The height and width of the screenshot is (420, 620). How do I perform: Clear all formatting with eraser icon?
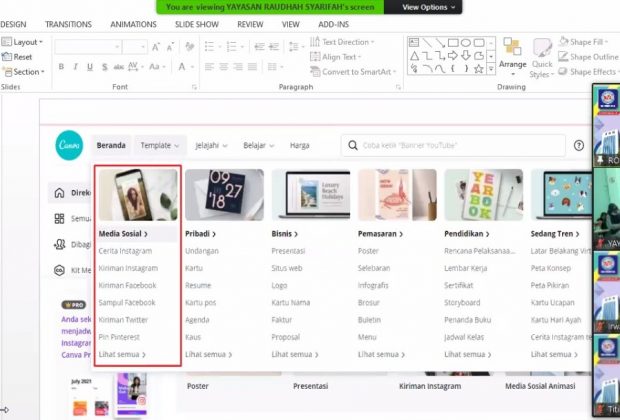tap(190, 47)
